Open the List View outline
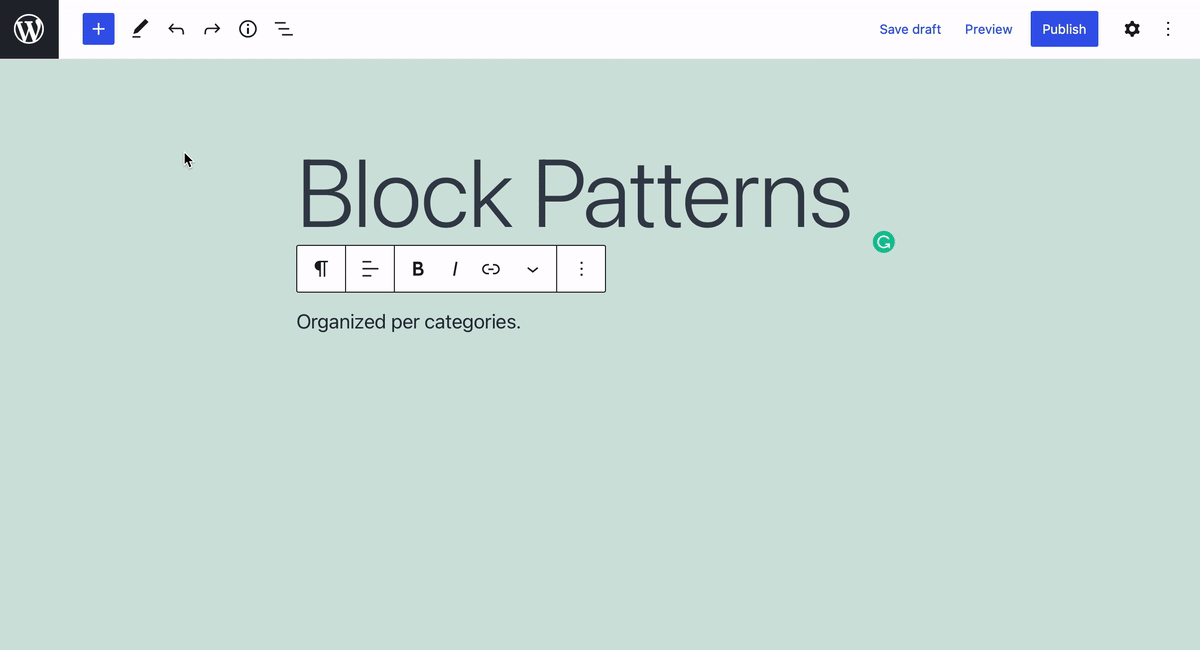The image size is (1200, 650). click(x=284, y=29)
